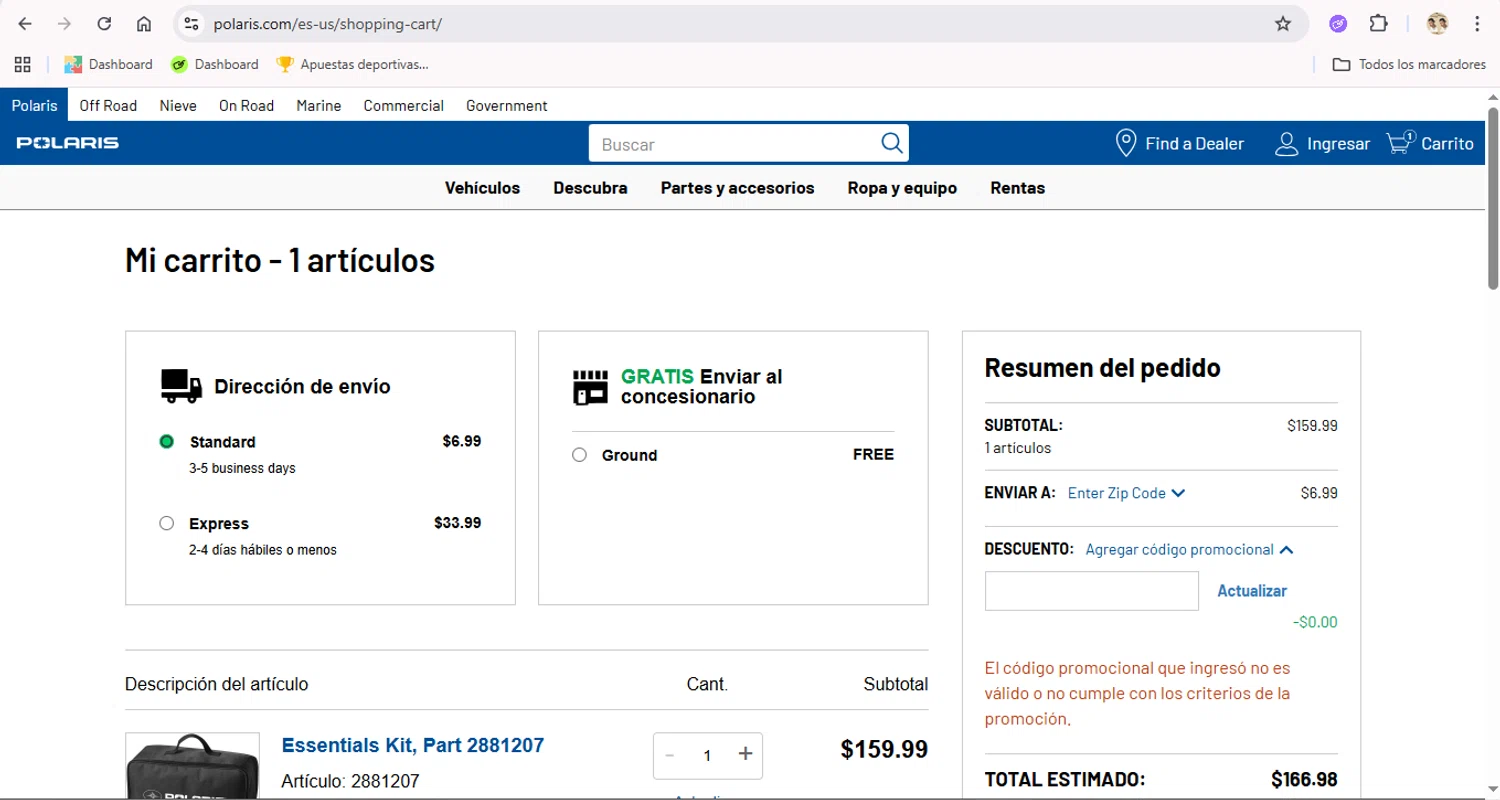Screen dimensions: 1500x800
Task: Switch to the Nieve tab
Action: pyautogui.click(x=178, y=105)
